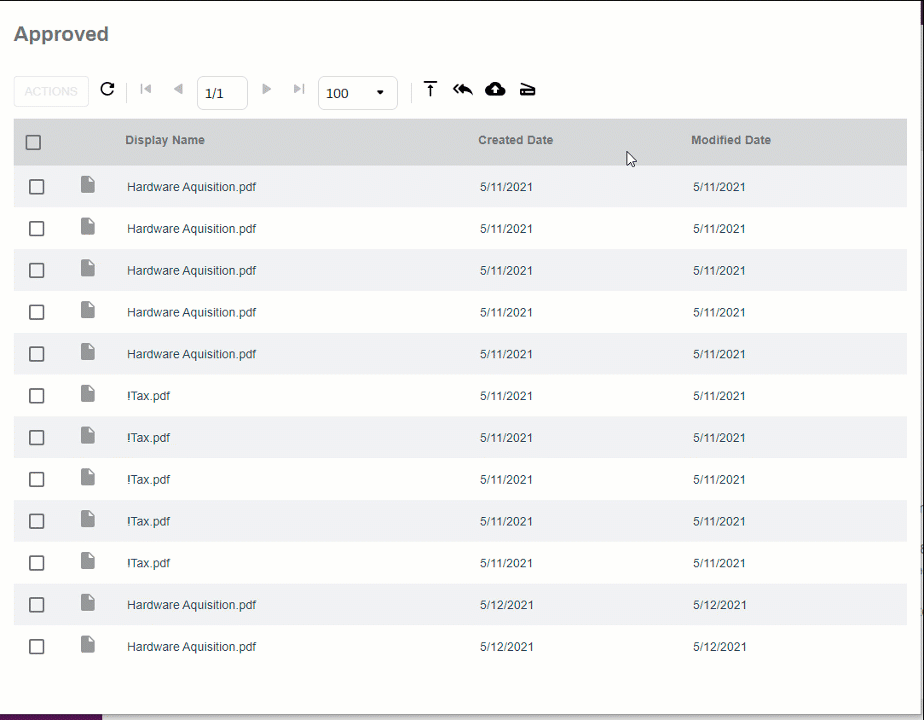
Task: Click the refresh list icon
Action: click(107, 89)
